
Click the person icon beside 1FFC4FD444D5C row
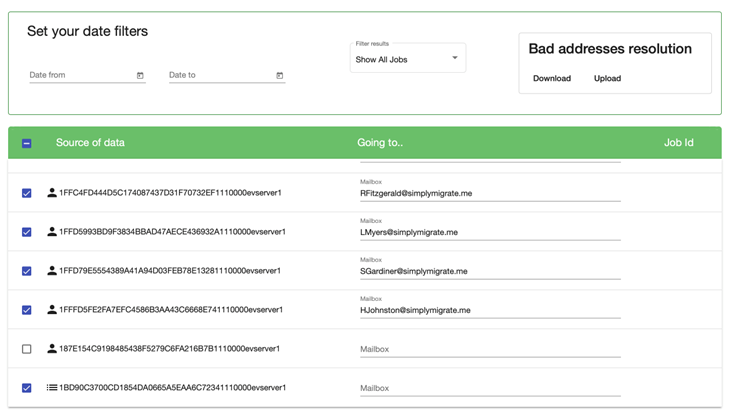tap(52, 193)
